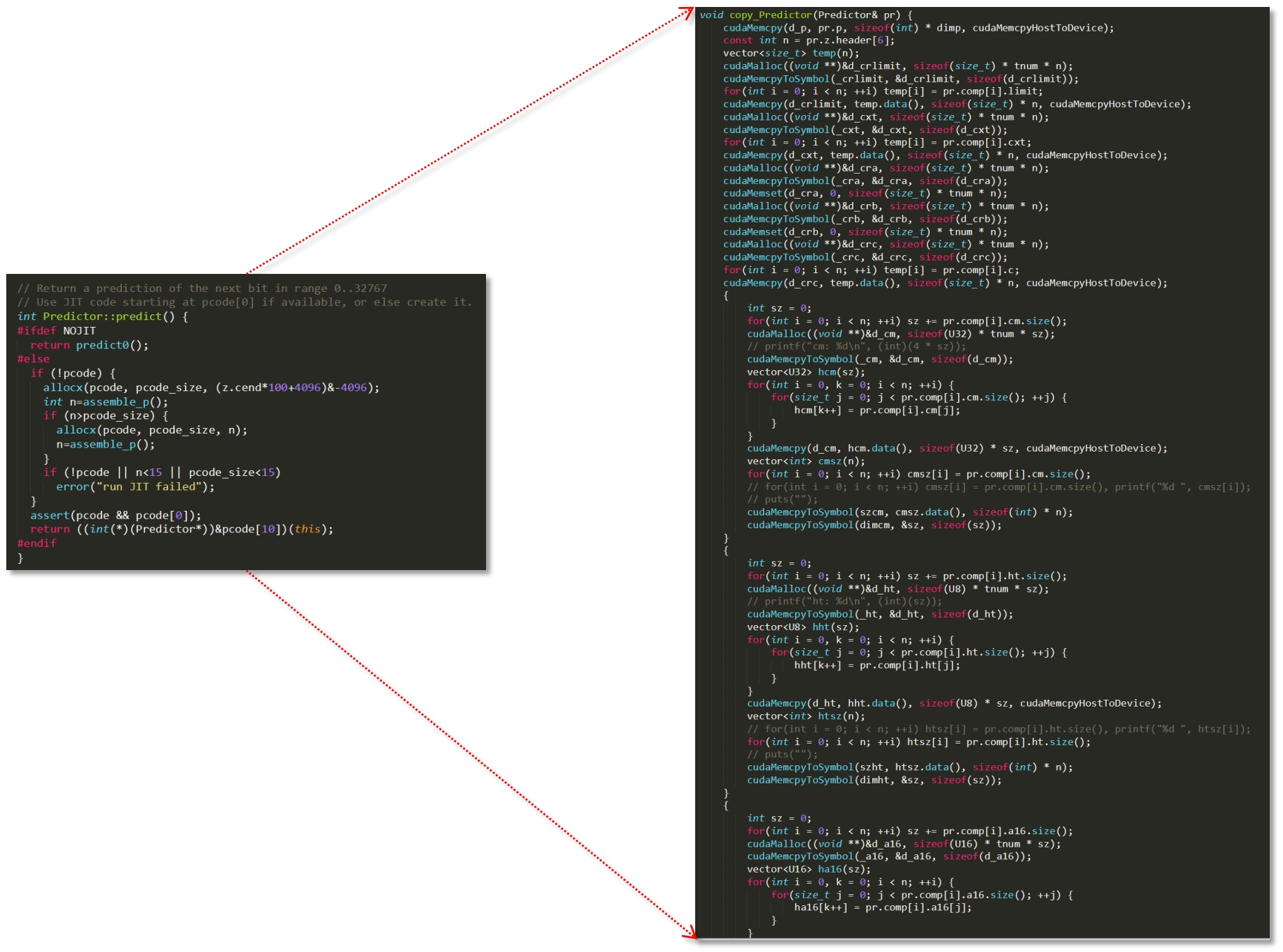Image resolution: width=1283 pixels, height=952 pixels.
Task: Click the 'cudaMemcpy(d_cxt, temp.data()...' line
Action: coord(946,155)
